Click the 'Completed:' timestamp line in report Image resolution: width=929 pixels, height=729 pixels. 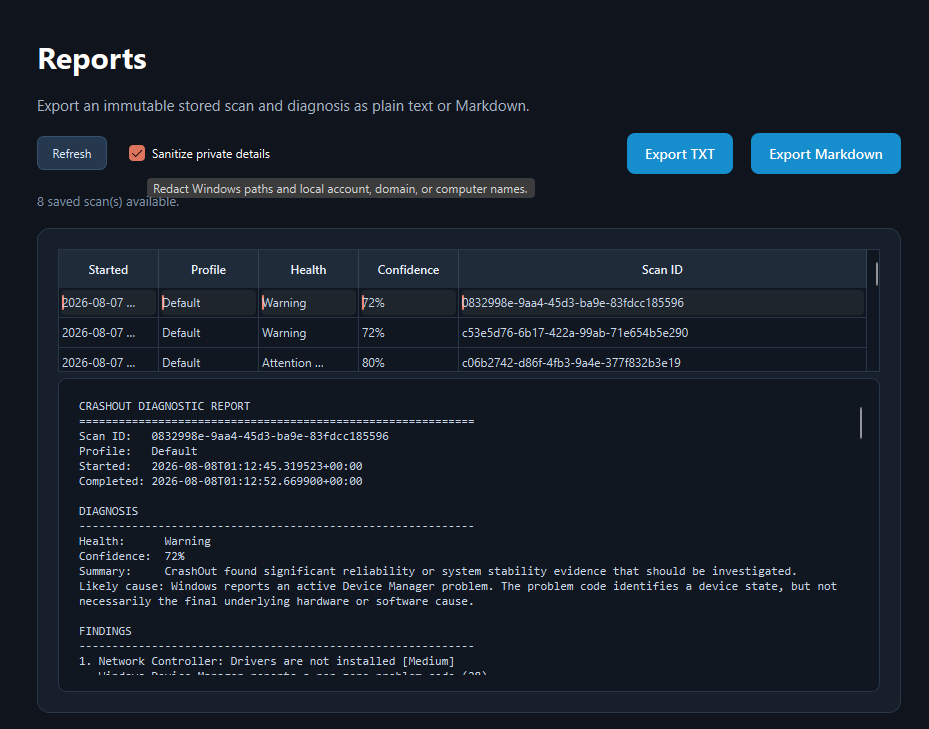click(x=220, y=481)
